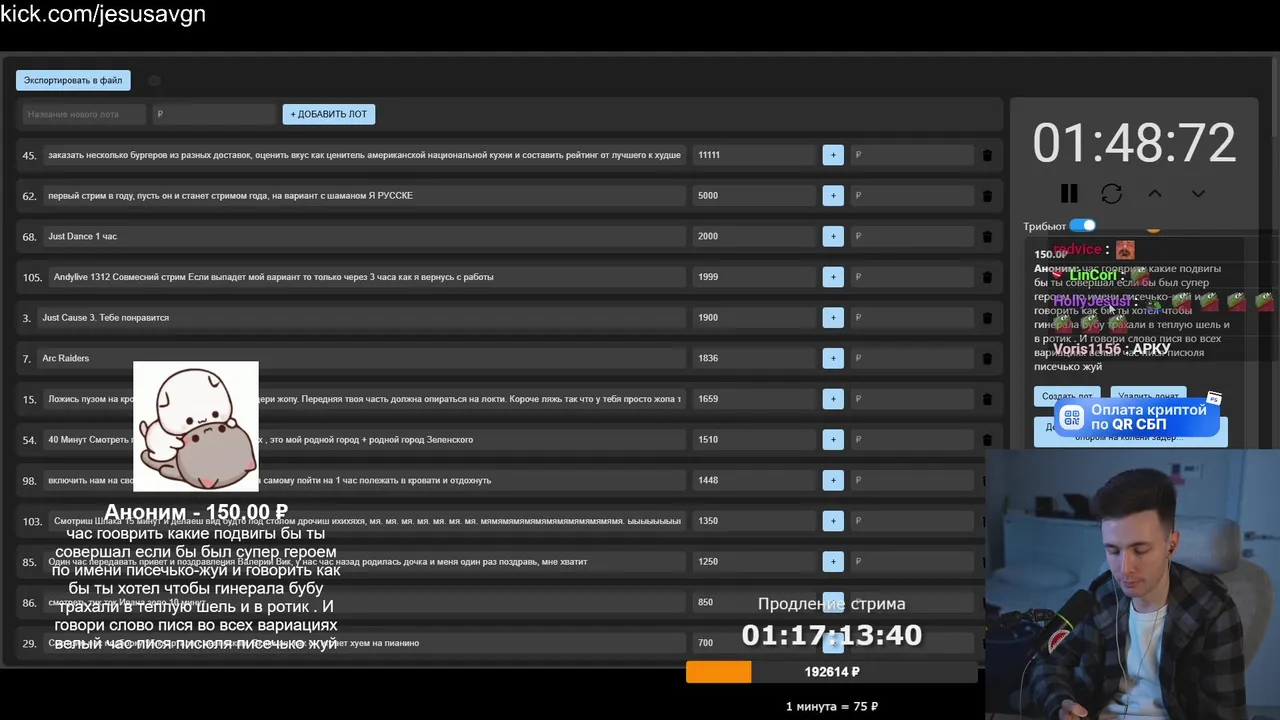Focus the Название нового лота field
1280x720 pixels.
pos(84,114)
